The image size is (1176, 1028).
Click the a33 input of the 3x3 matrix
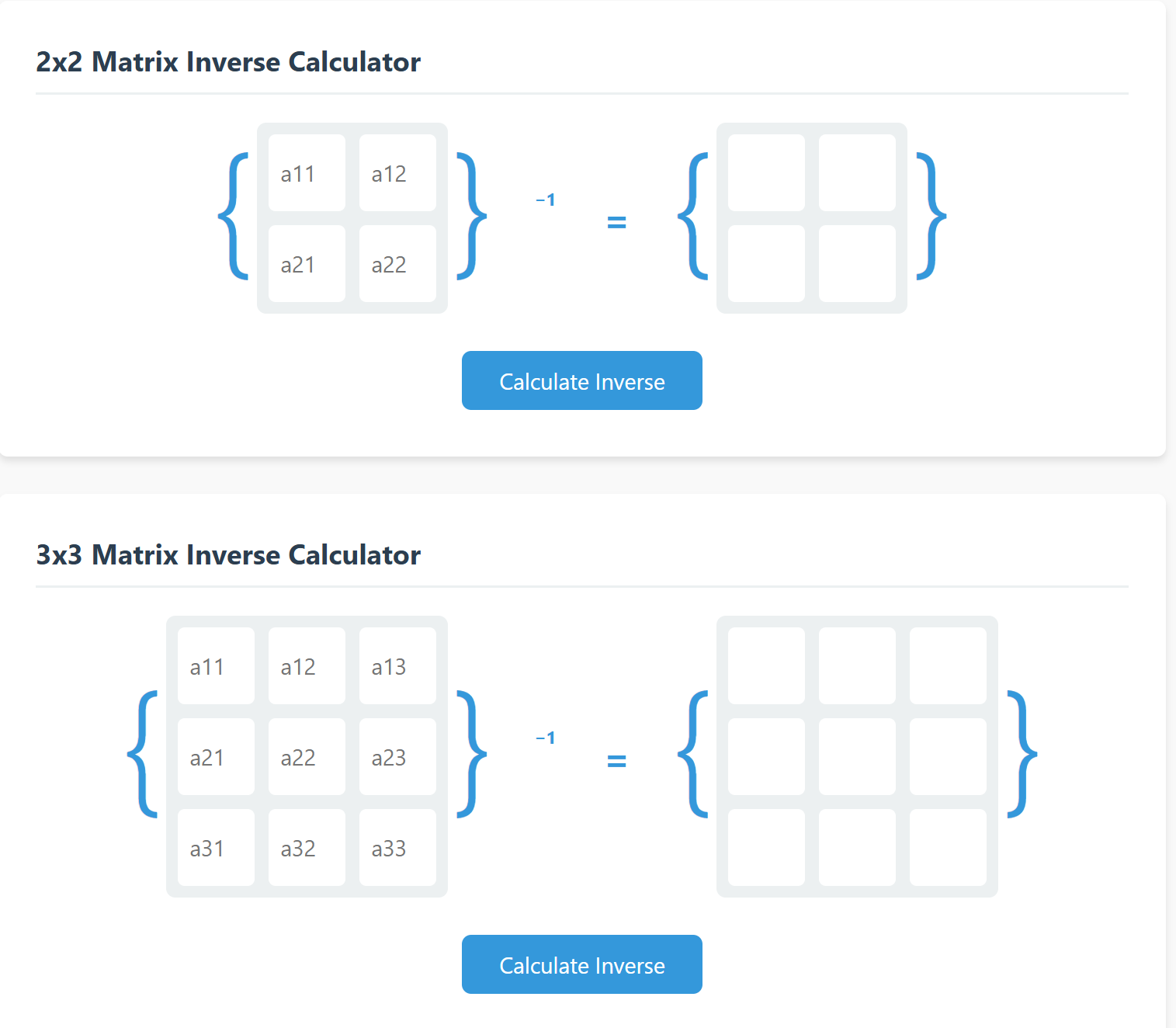point(397,848)
